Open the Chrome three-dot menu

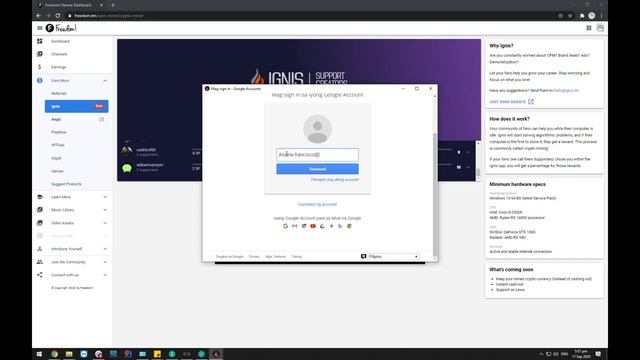(602, 16)
